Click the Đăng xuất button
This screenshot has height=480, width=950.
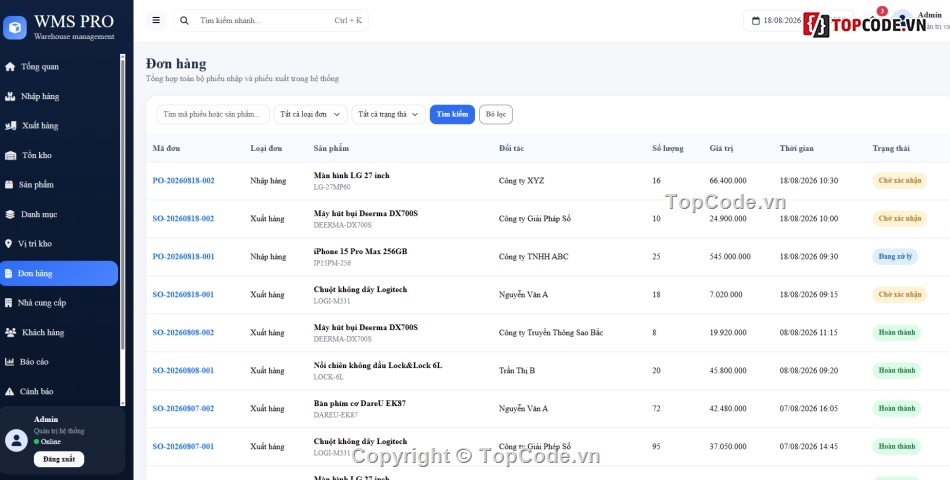(59, 459)
